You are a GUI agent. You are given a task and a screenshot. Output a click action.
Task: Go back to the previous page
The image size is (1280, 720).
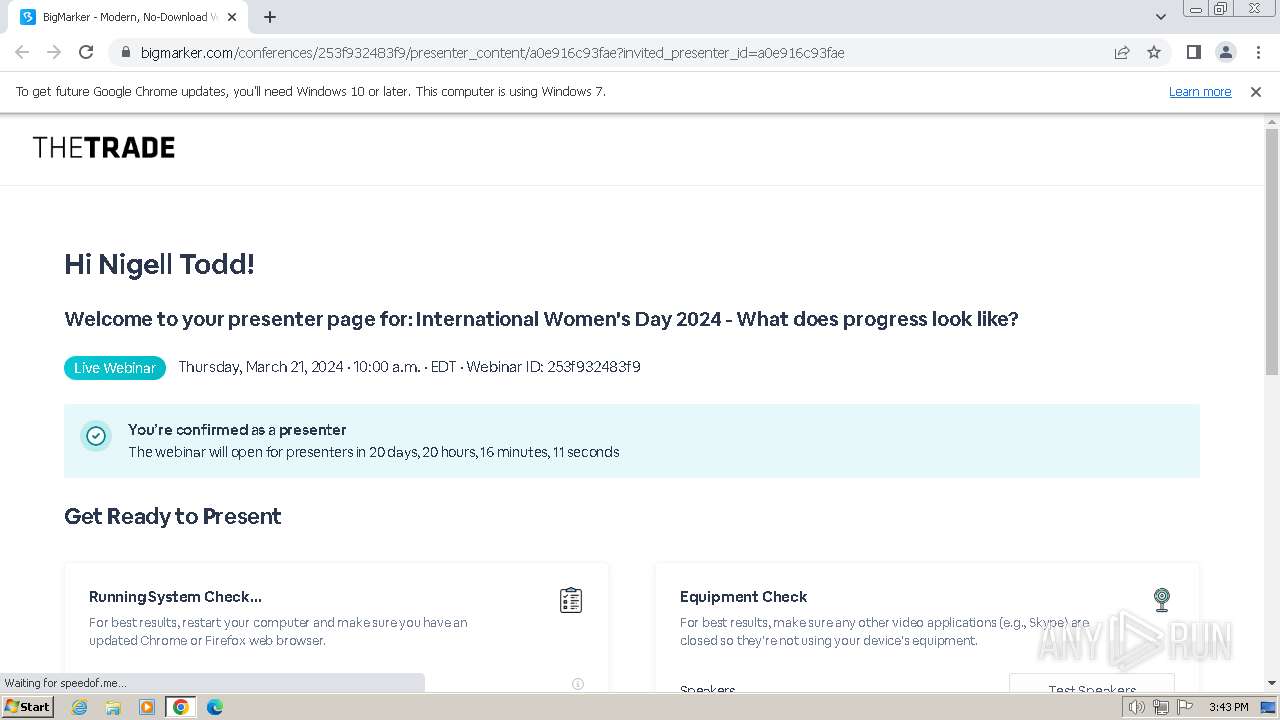click(x=22, y=52)
